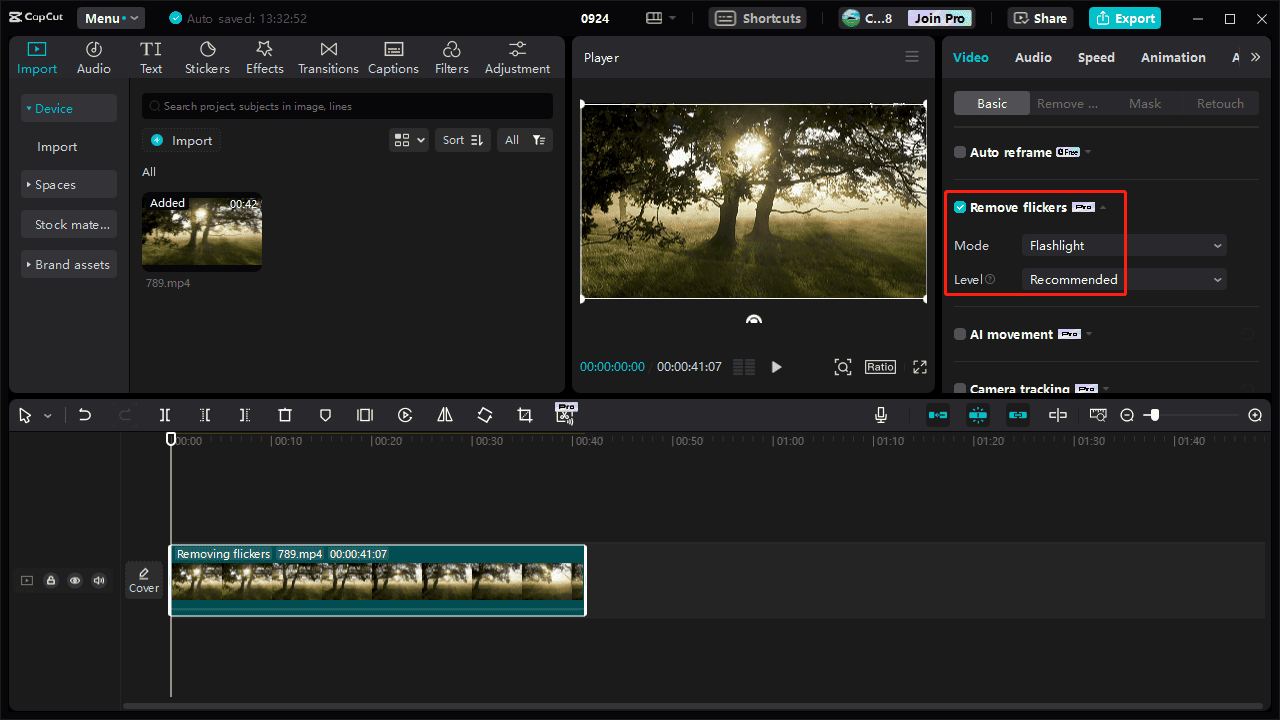Click the Undo icon above the timeline

tap(85, 415)
